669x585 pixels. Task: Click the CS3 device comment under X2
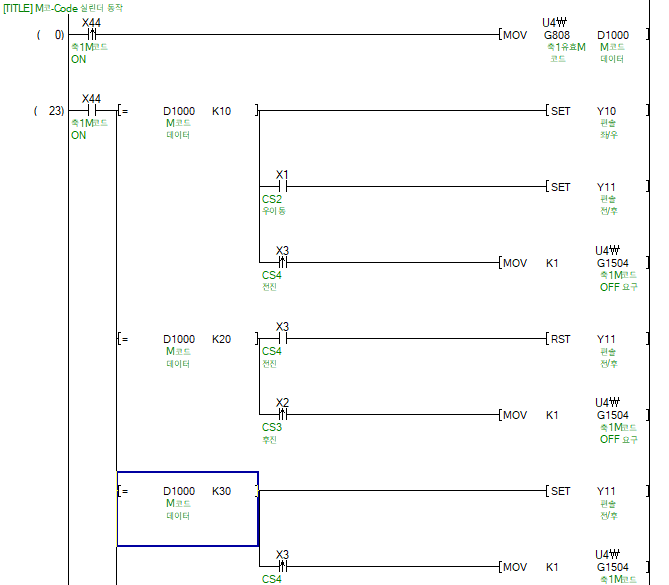coord(272,433)
